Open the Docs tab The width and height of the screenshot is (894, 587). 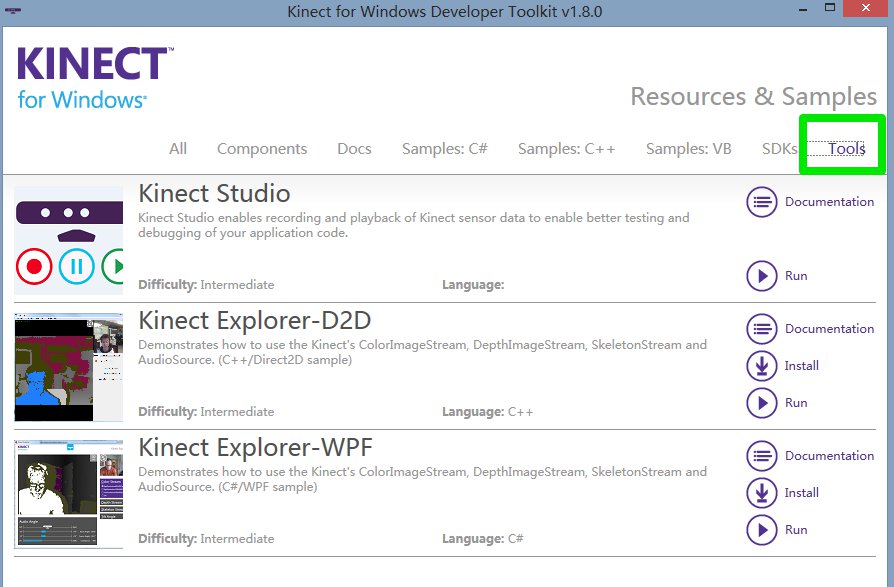click(x=354, y=149)
